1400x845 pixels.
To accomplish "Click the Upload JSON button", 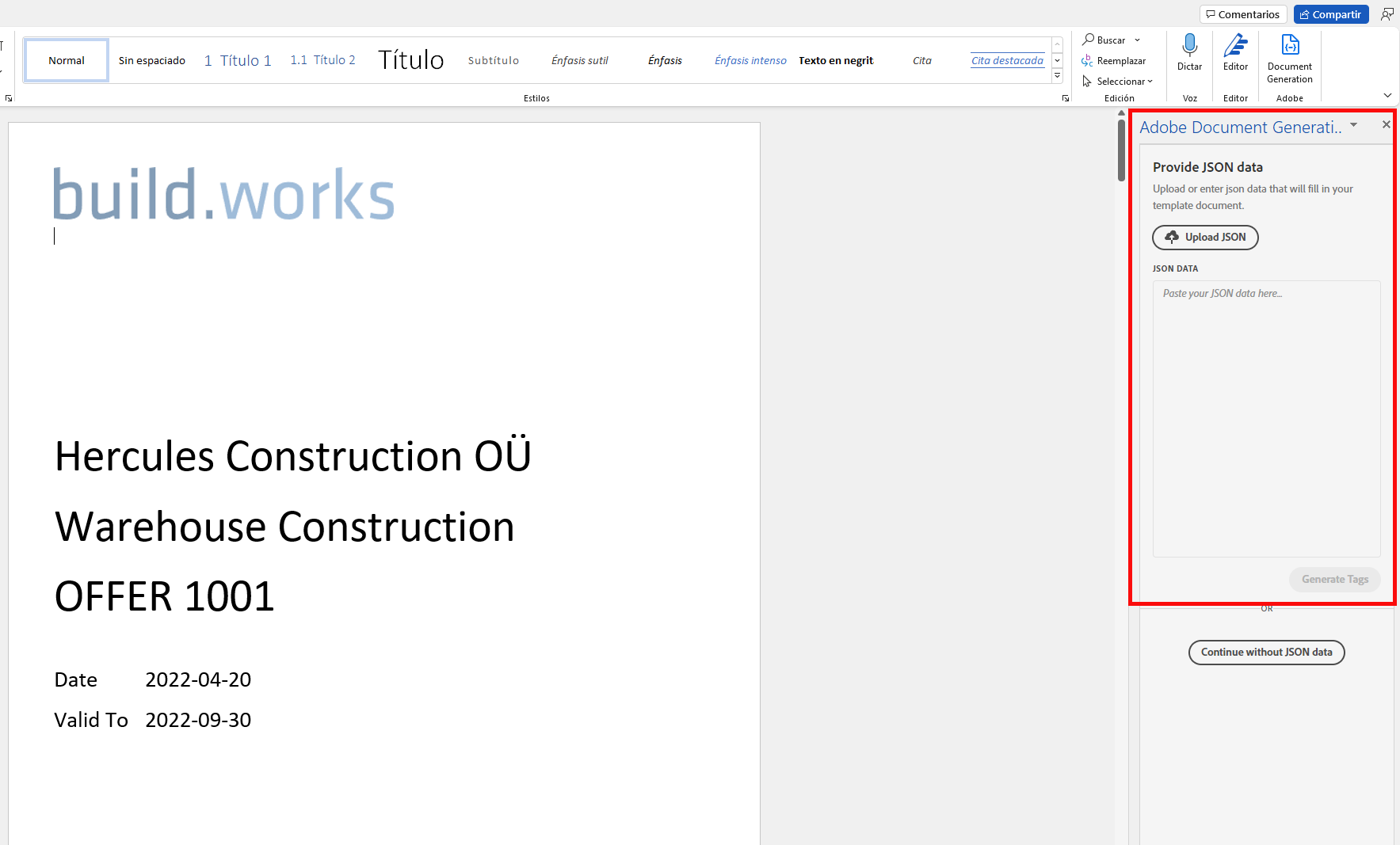I will pyautogui.click(x=1205, y=237).
